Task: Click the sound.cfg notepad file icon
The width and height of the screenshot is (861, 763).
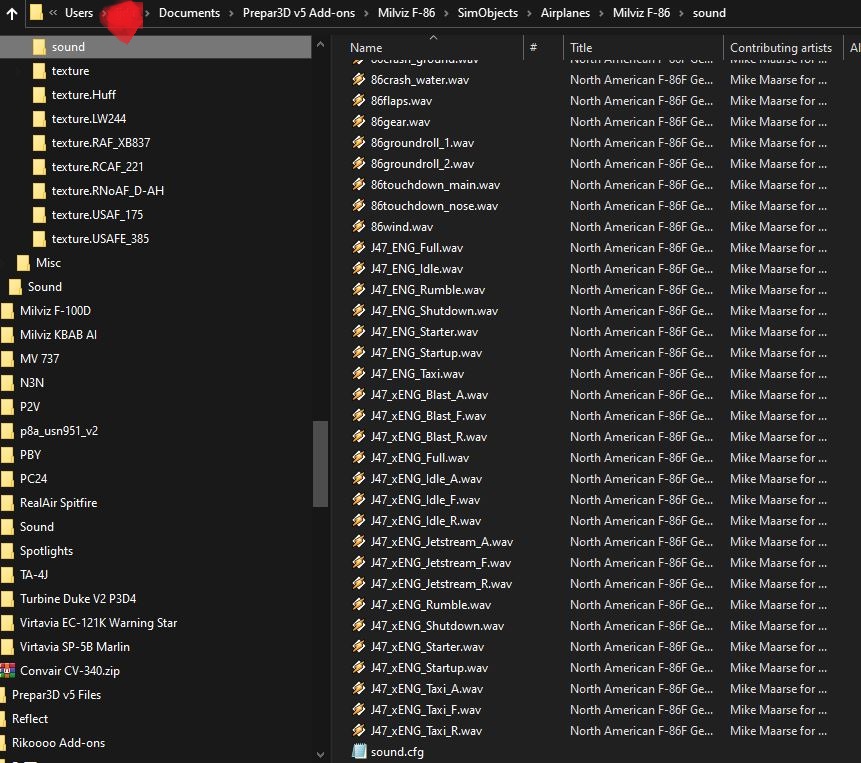Action: click(359, 751)
